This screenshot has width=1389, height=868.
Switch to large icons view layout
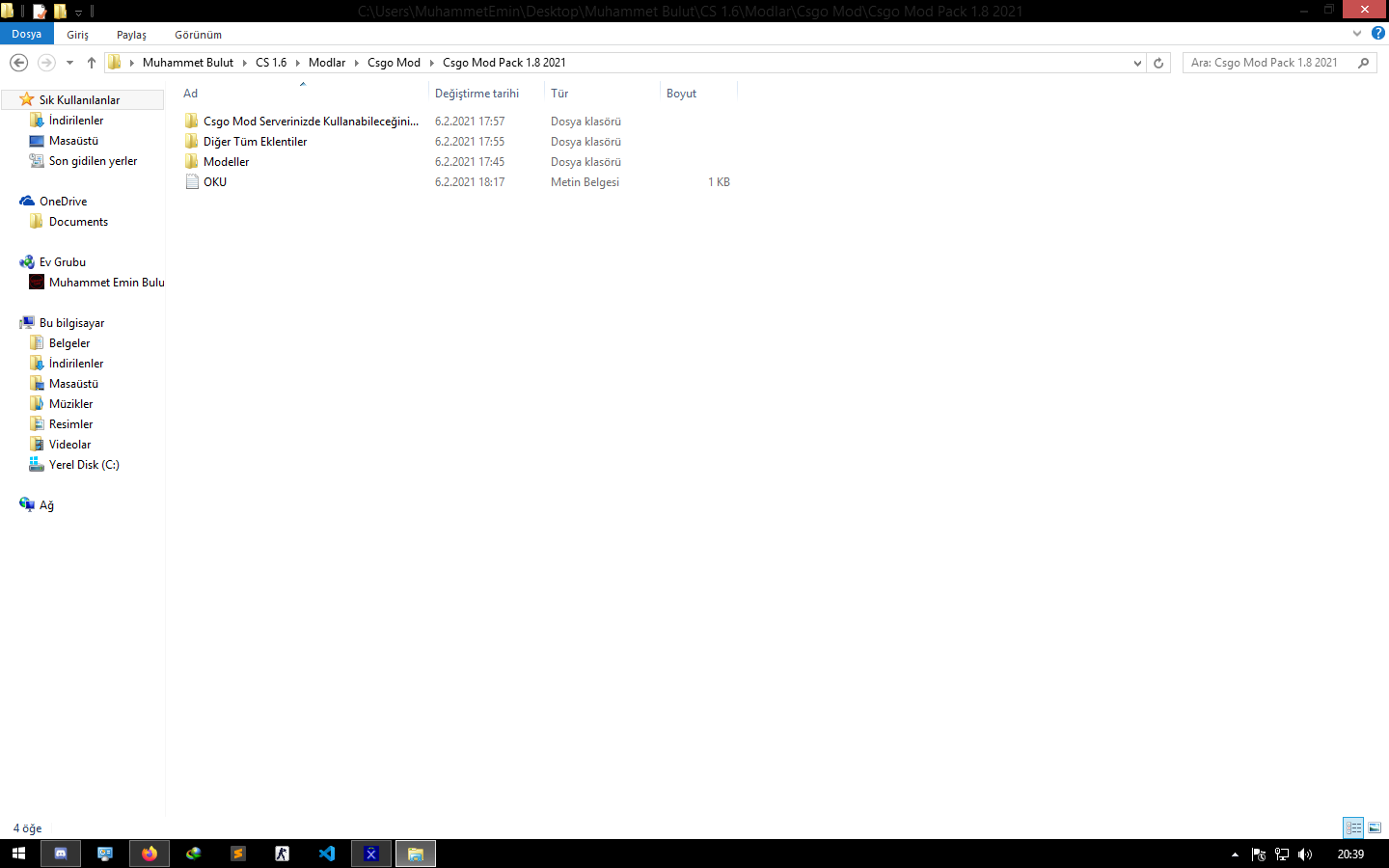coord(1375,827)
